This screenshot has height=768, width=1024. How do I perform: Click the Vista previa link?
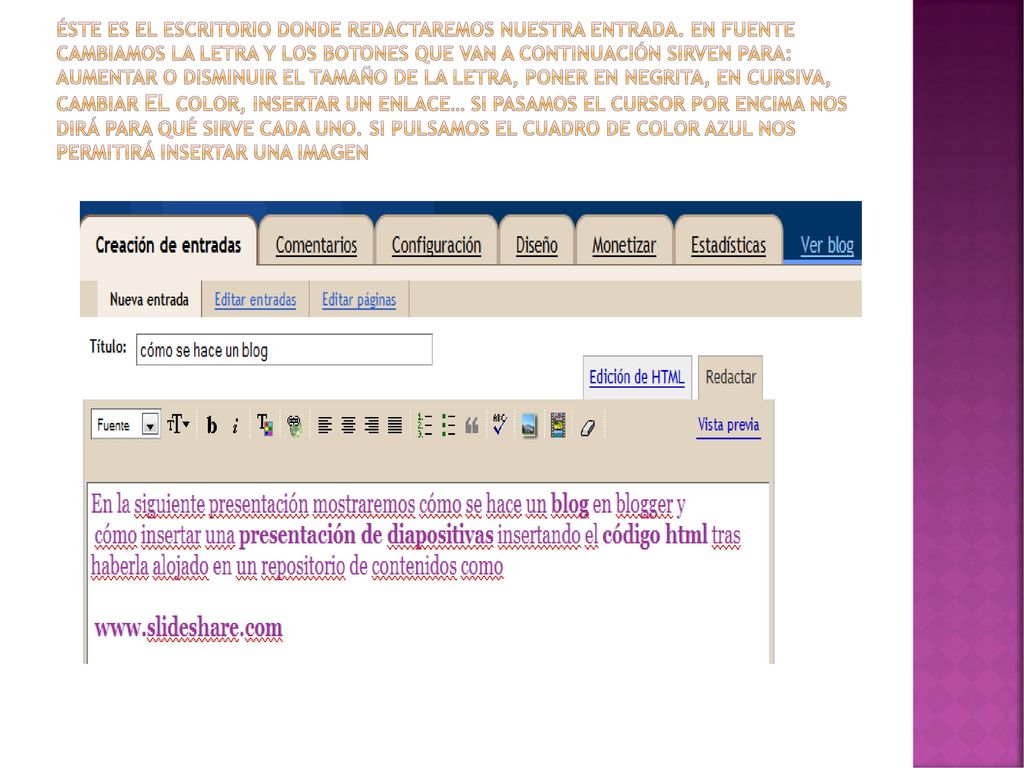coord(728,425)
